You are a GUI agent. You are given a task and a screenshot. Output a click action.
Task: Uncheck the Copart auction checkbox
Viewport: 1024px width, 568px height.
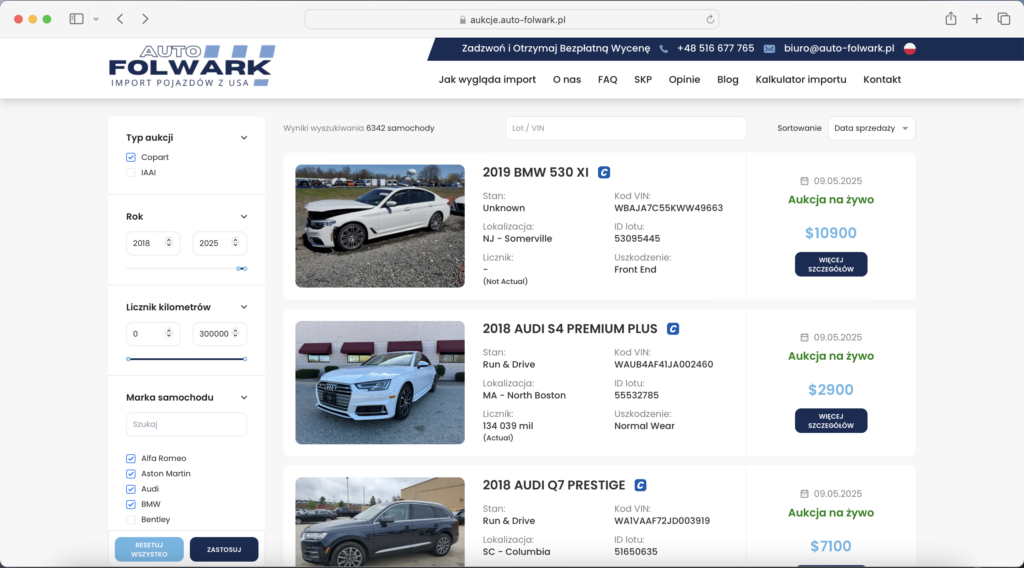(131, 157)
